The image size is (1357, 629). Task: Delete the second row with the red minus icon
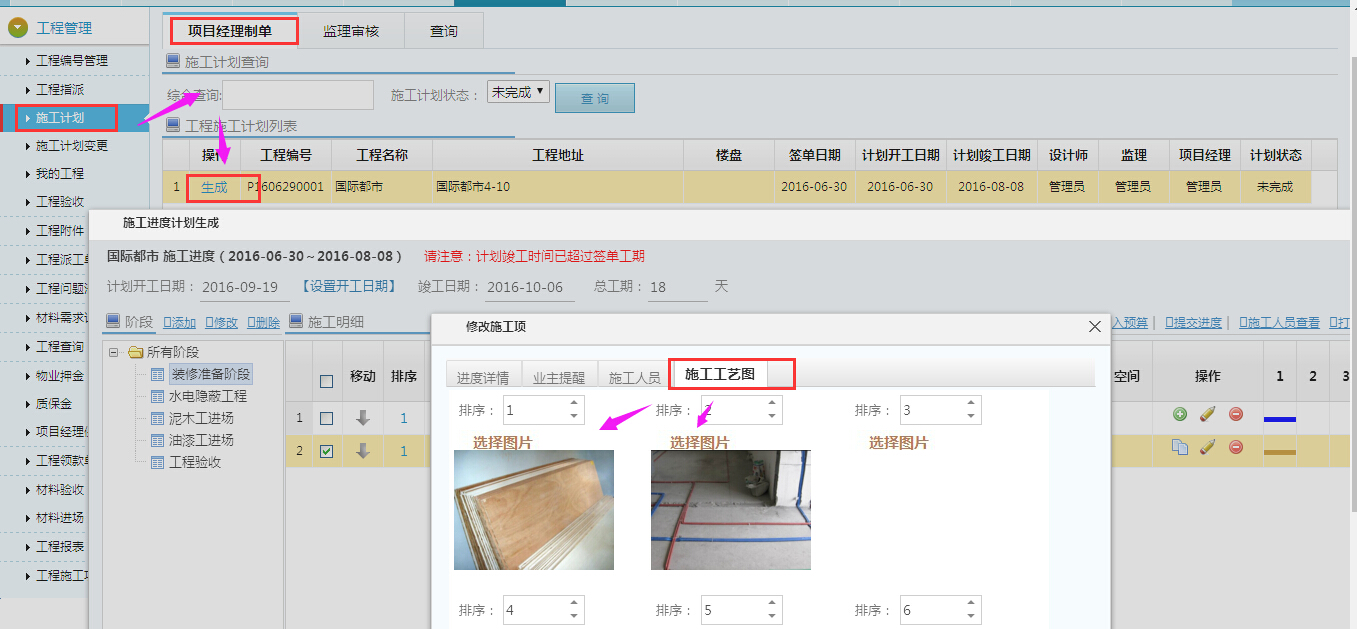(1236, 447)
